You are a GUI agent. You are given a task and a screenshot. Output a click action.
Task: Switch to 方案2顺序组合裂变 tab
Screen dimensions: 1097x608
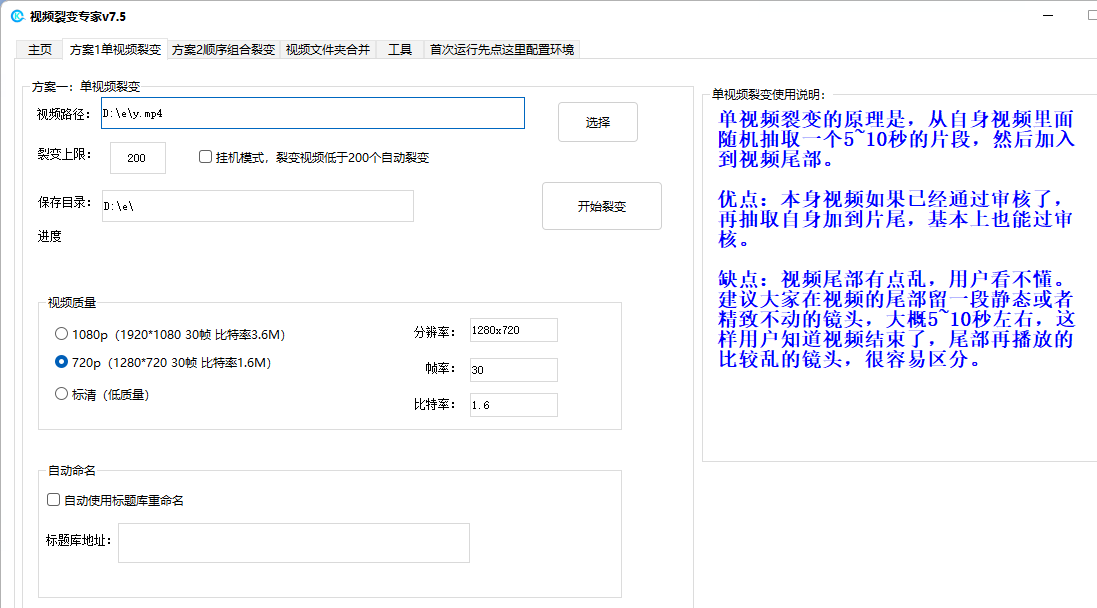[223, 49]
